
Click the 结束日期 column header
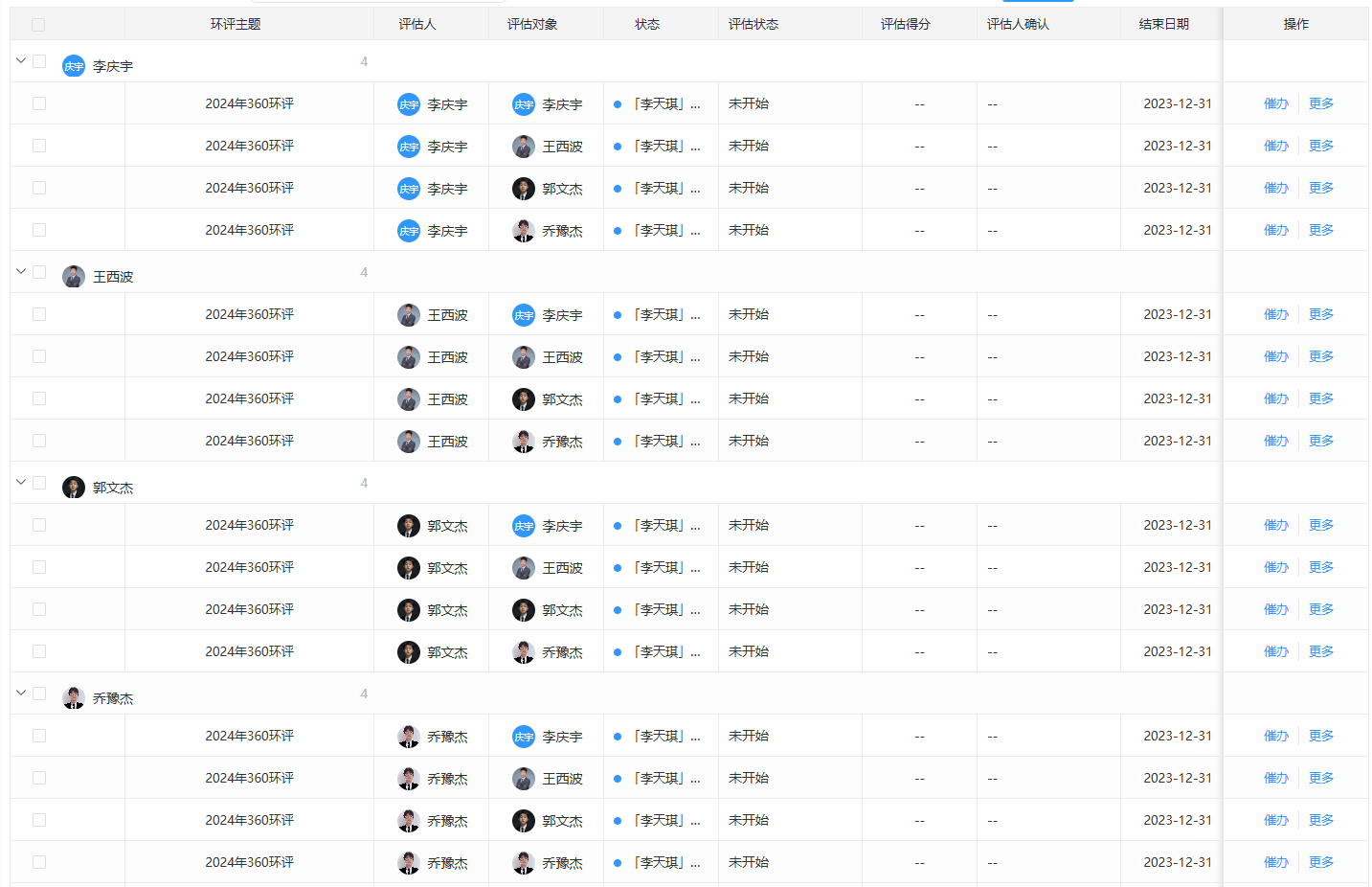tap(1163, 24)
